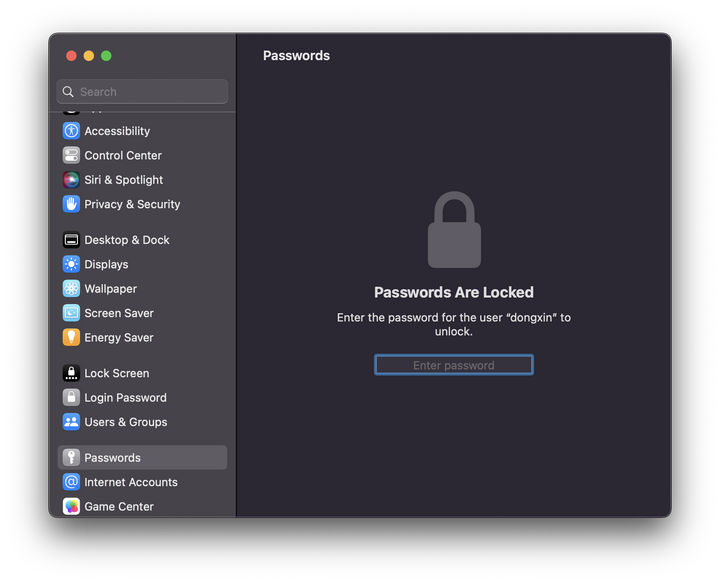Open Siri & Spotlight icon

pos(71,180)
